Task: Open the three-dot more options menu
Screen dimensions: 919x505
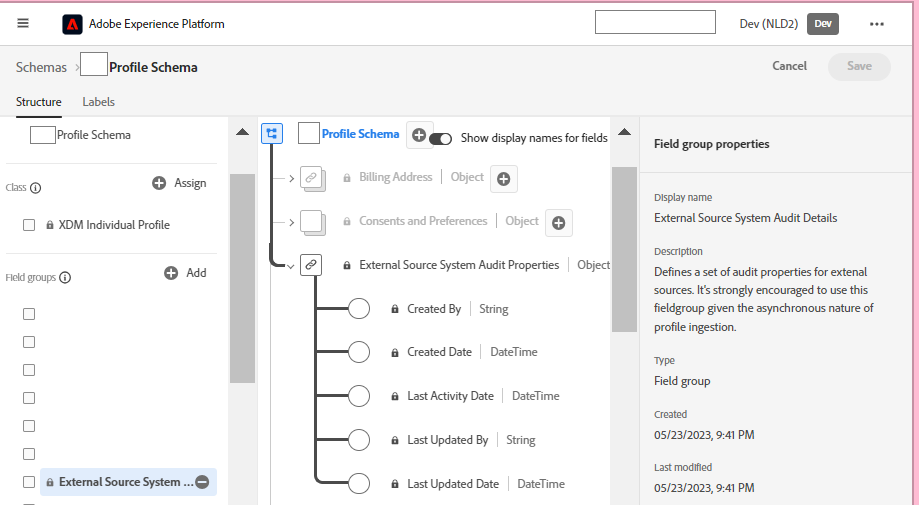Action: (x=877, y=24)
